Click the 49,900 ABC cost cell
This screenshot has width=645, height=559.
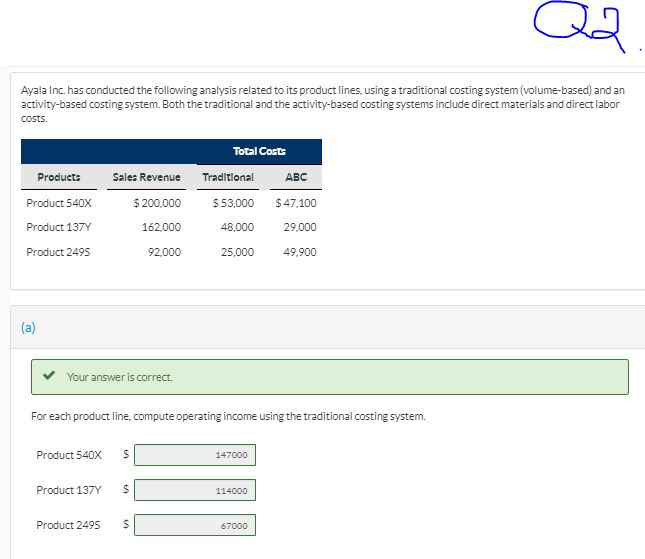point(300,252)
